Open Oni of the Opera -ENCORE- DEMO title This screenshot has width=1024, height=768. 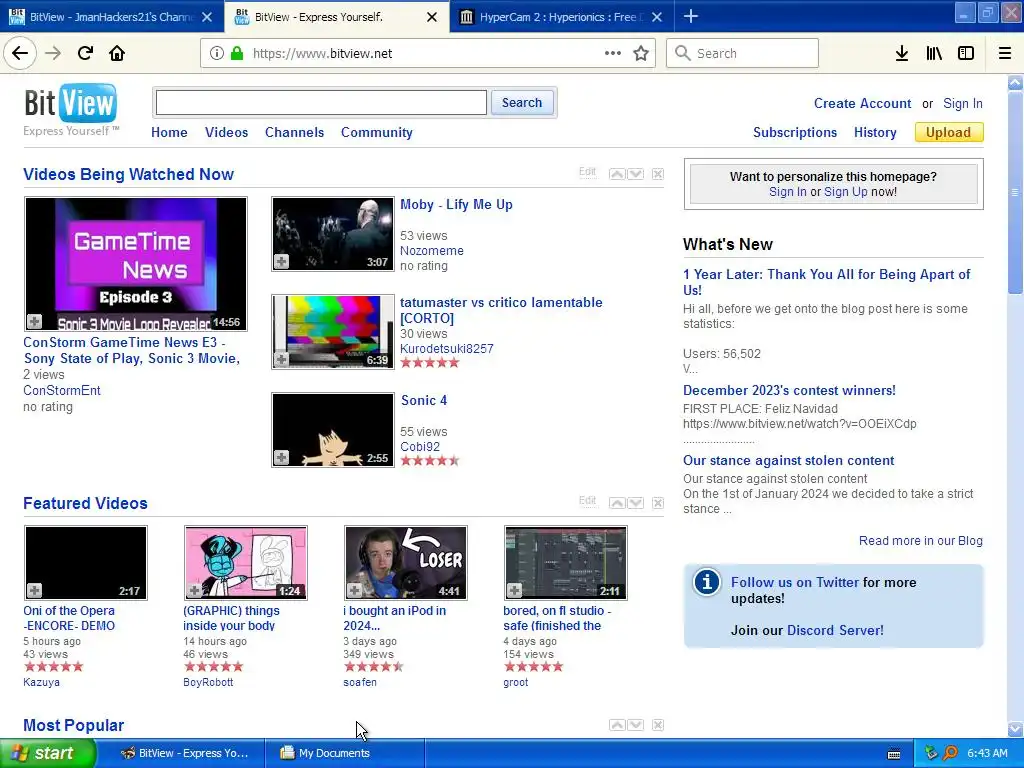(x=69, y=618)
